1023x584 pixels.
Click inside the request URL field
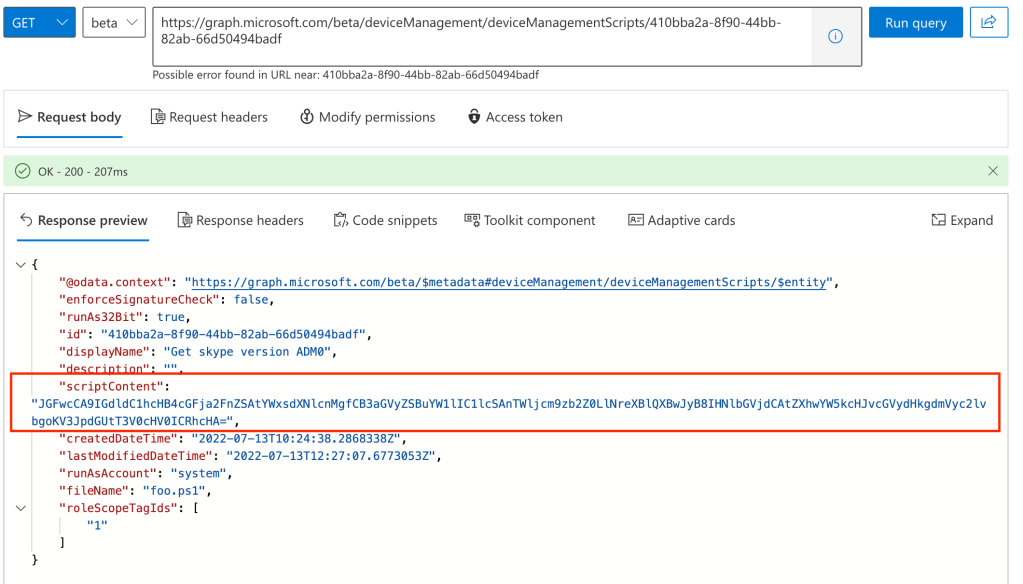[x=480, y=31]
